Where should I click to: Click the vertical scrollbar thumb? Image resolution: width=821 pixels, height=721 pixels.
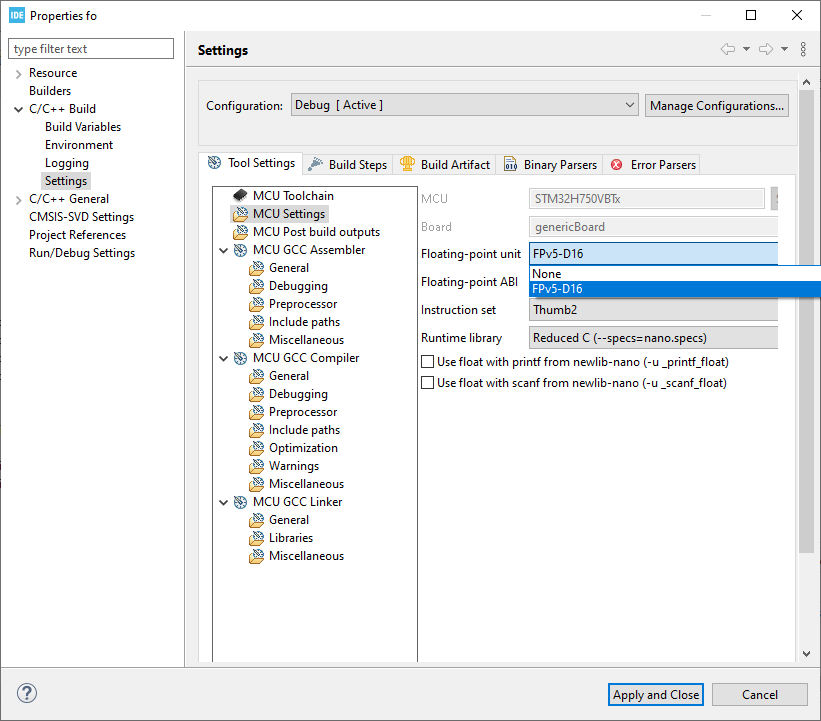tap(806, 321)
